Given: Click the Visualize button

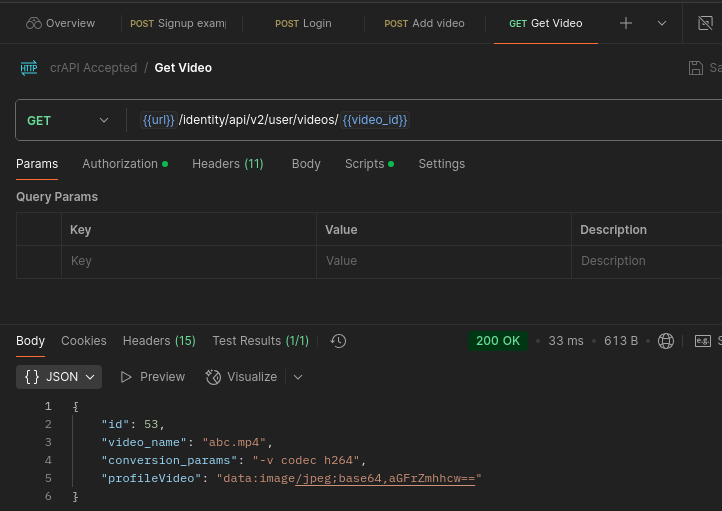Looking at the screenshot, I should click(241, 377).
